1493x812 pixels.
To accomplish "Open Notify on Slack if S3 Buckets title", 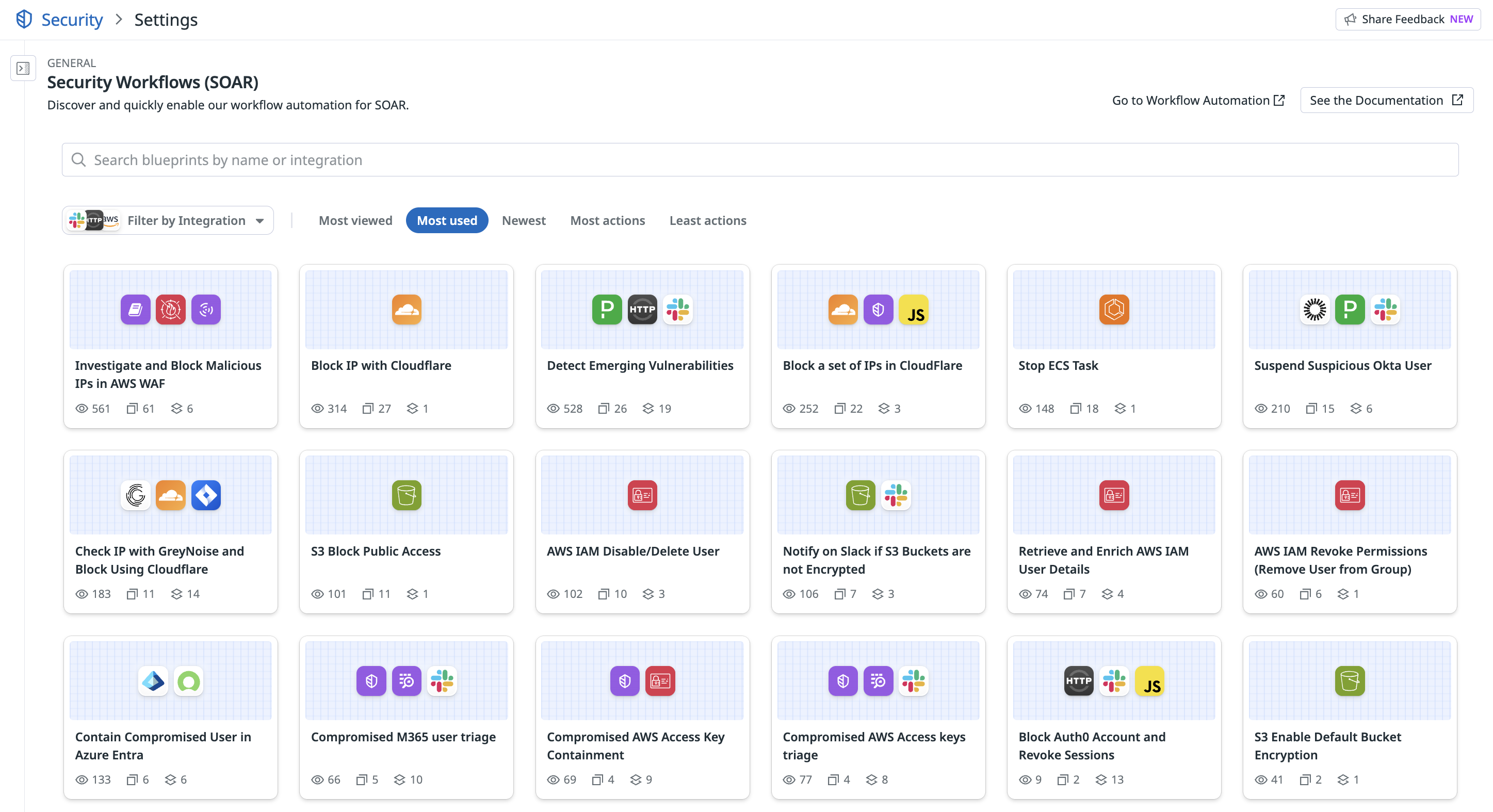I will 877,560.
